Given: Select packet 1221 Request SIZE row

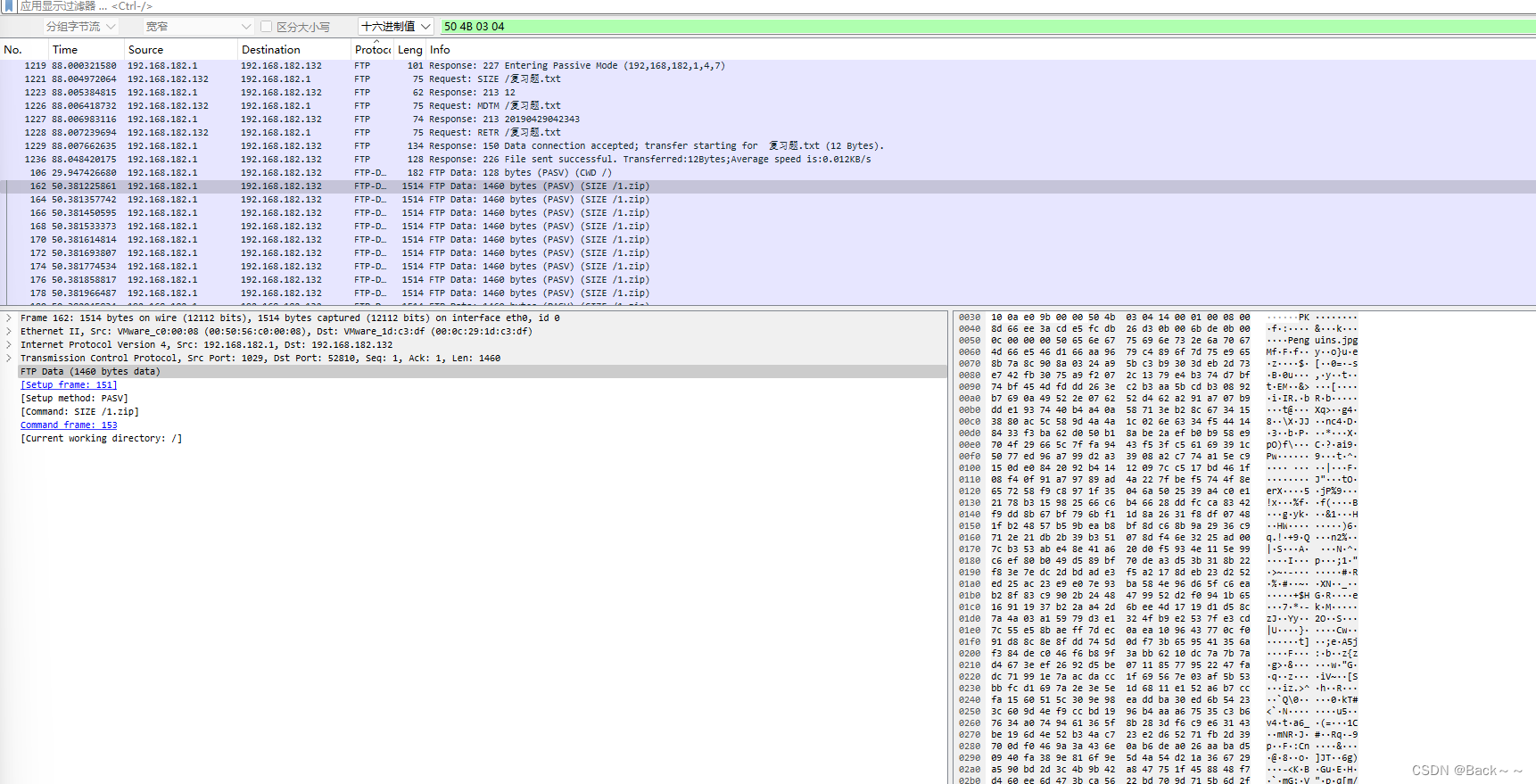Looking at the screenshot, I should 768,78.
